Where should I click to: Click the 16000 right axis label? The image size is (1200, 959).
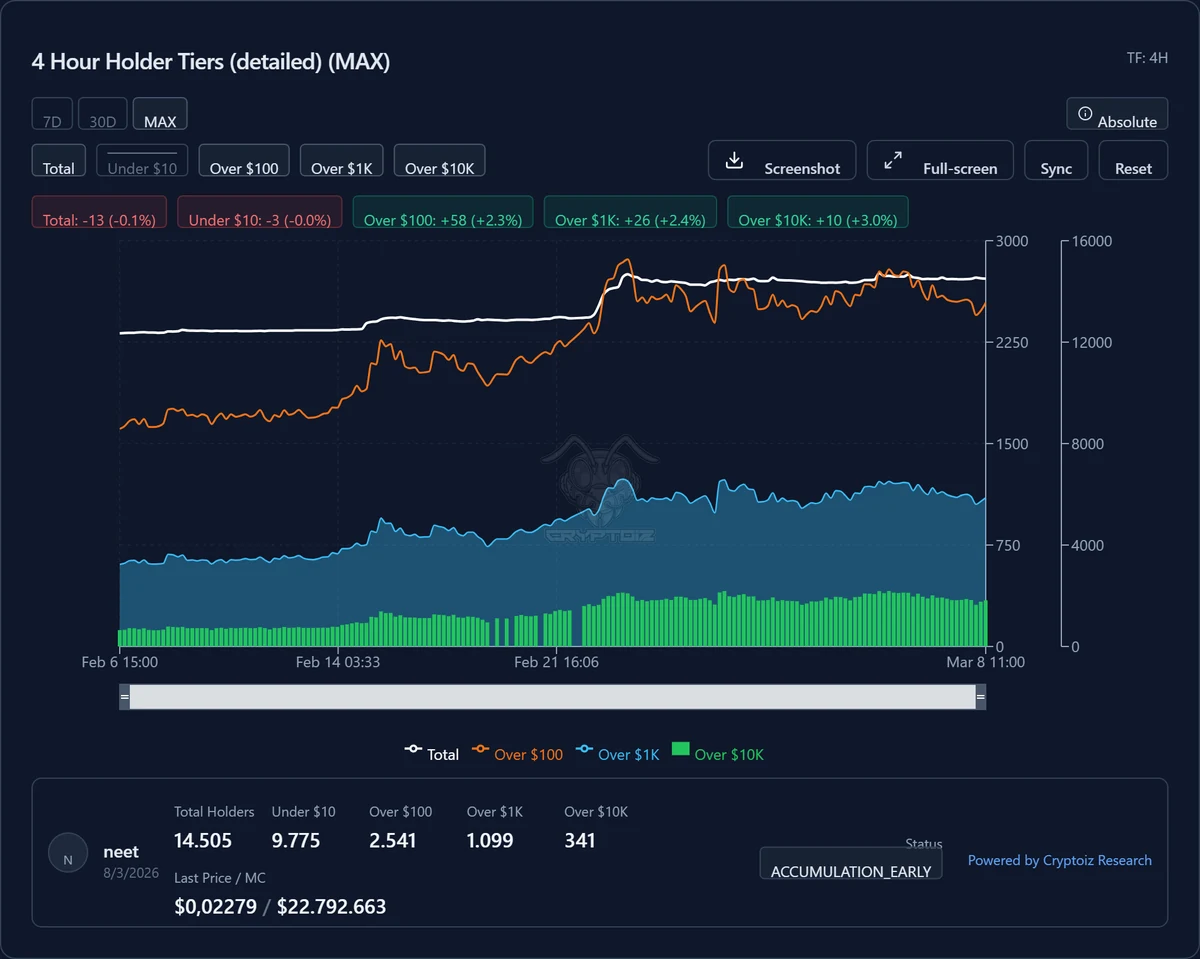pos(1091,242)
